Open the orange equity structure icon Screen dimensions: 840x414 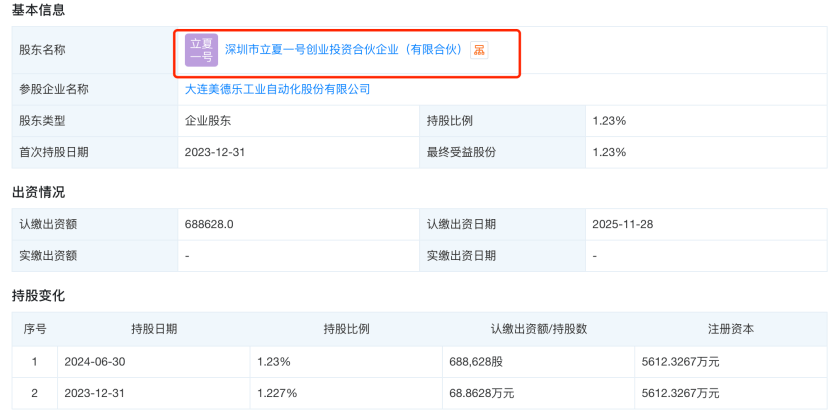click(x=479, y=50)
